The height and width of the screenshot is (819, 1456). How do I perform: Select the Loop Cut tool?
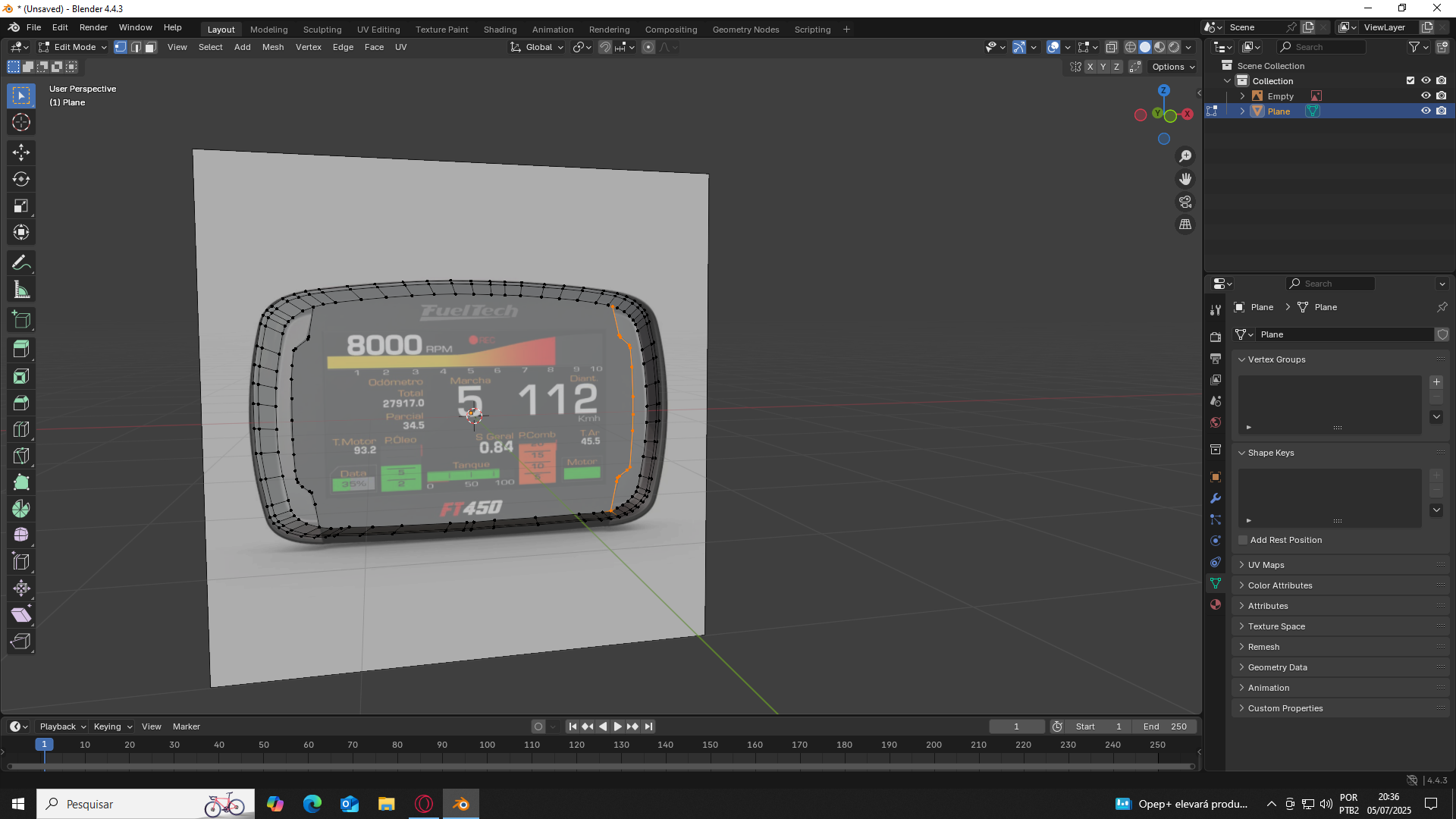[21, 429]
